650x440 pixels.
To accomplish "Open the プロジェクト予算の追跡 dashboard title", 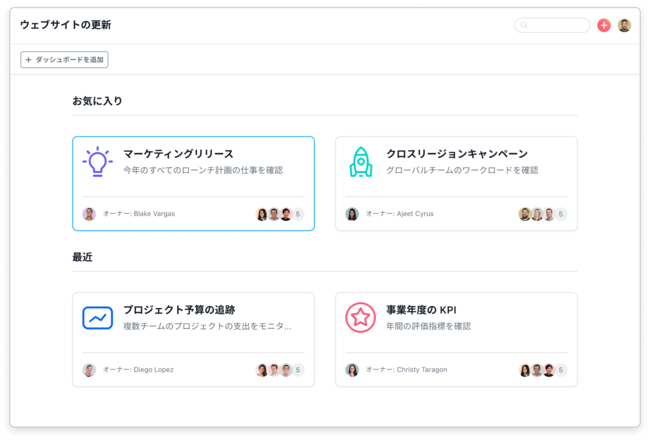I will tap(179, 310).
